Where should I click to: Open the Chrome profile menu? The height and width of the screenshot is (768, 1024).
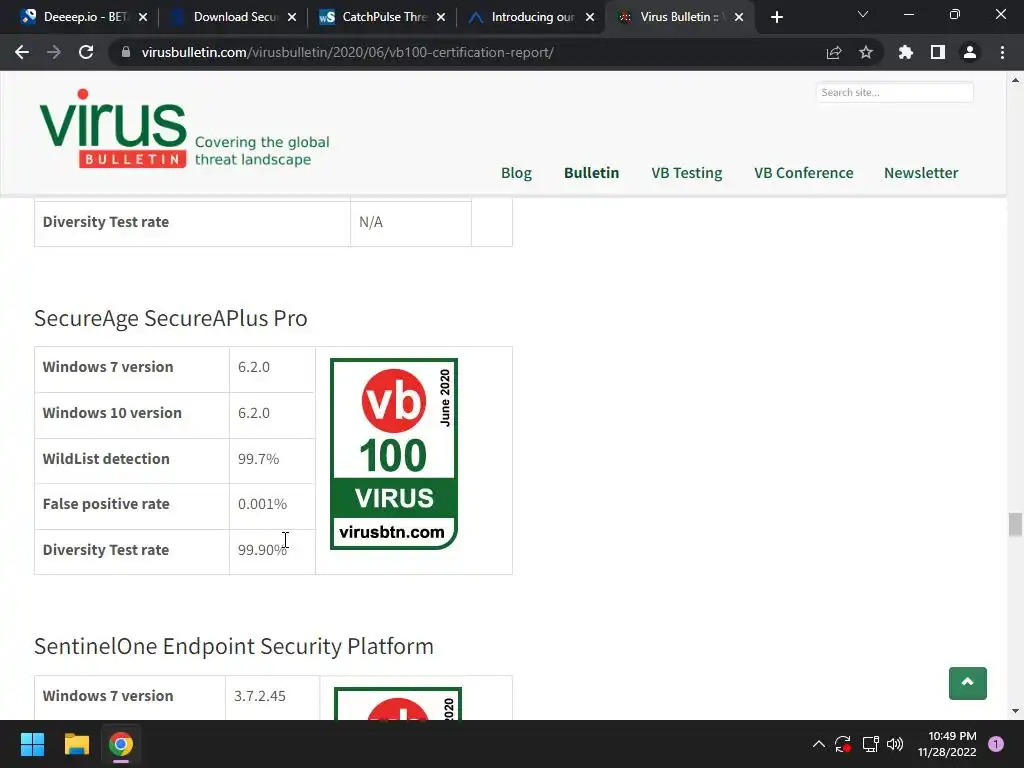tap(970, 52)
